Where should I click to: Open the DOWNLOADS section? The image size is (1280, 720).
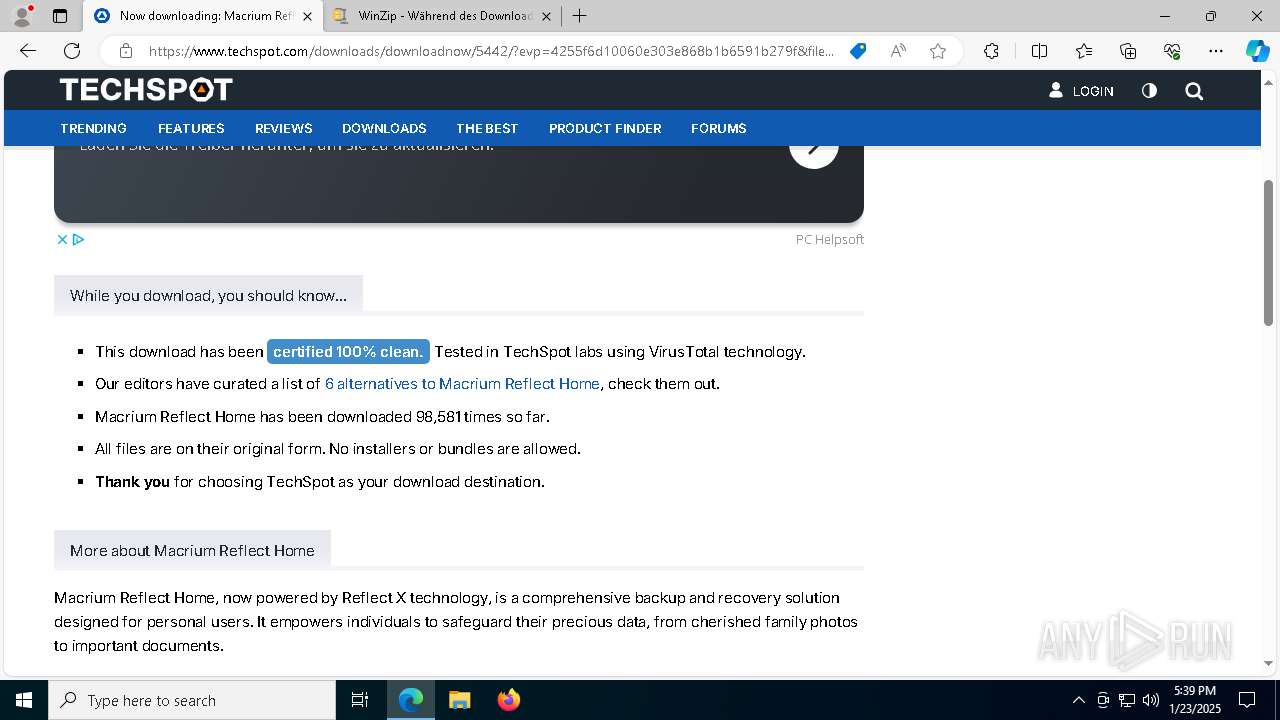pyautogui.click(x=384, y=128)
